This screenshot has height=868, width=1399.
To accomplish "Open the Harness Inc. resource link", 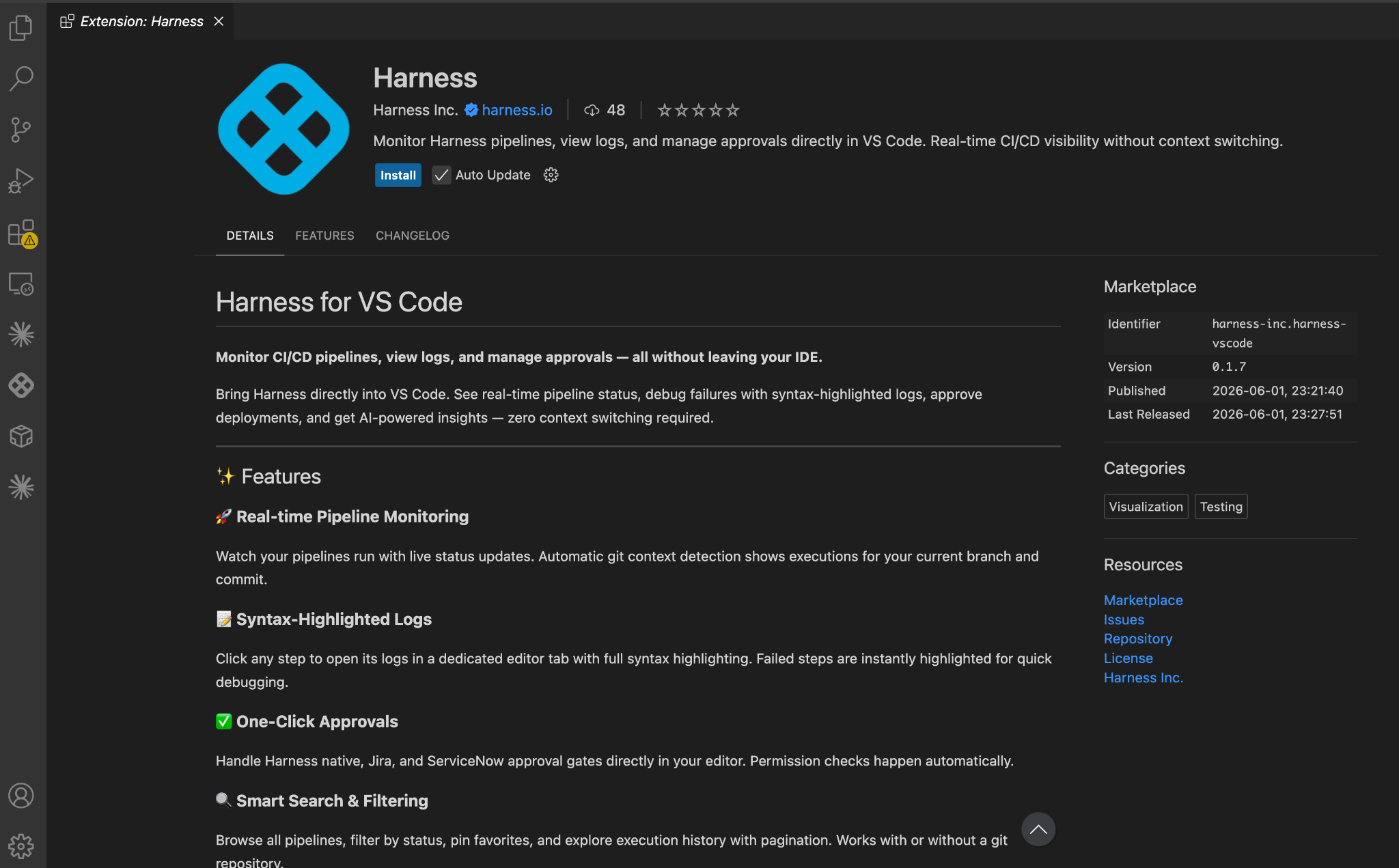I will click(x=1144, y=677).
